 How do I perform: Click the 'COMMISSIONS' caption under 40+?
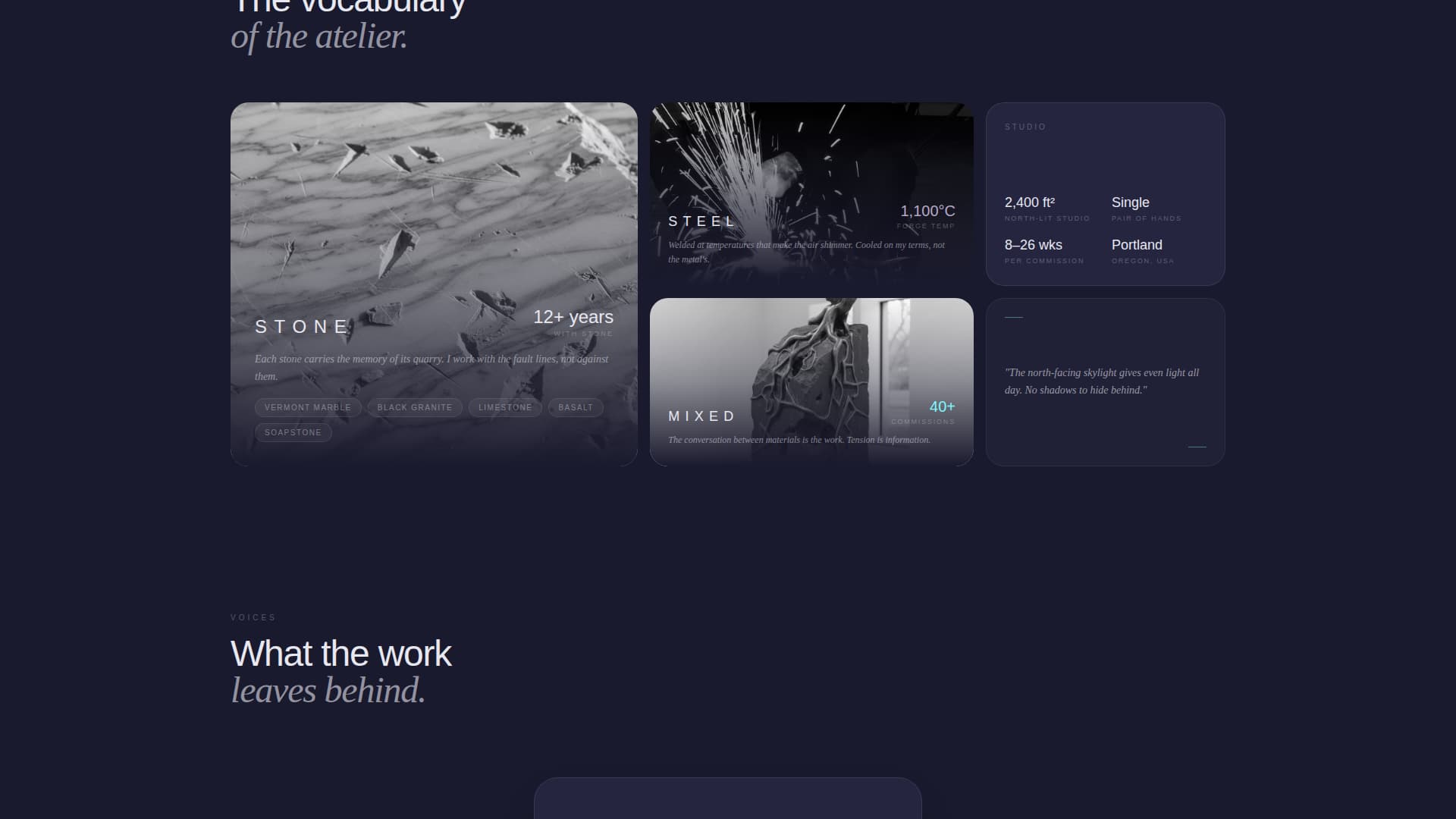(x=923, y=422)
